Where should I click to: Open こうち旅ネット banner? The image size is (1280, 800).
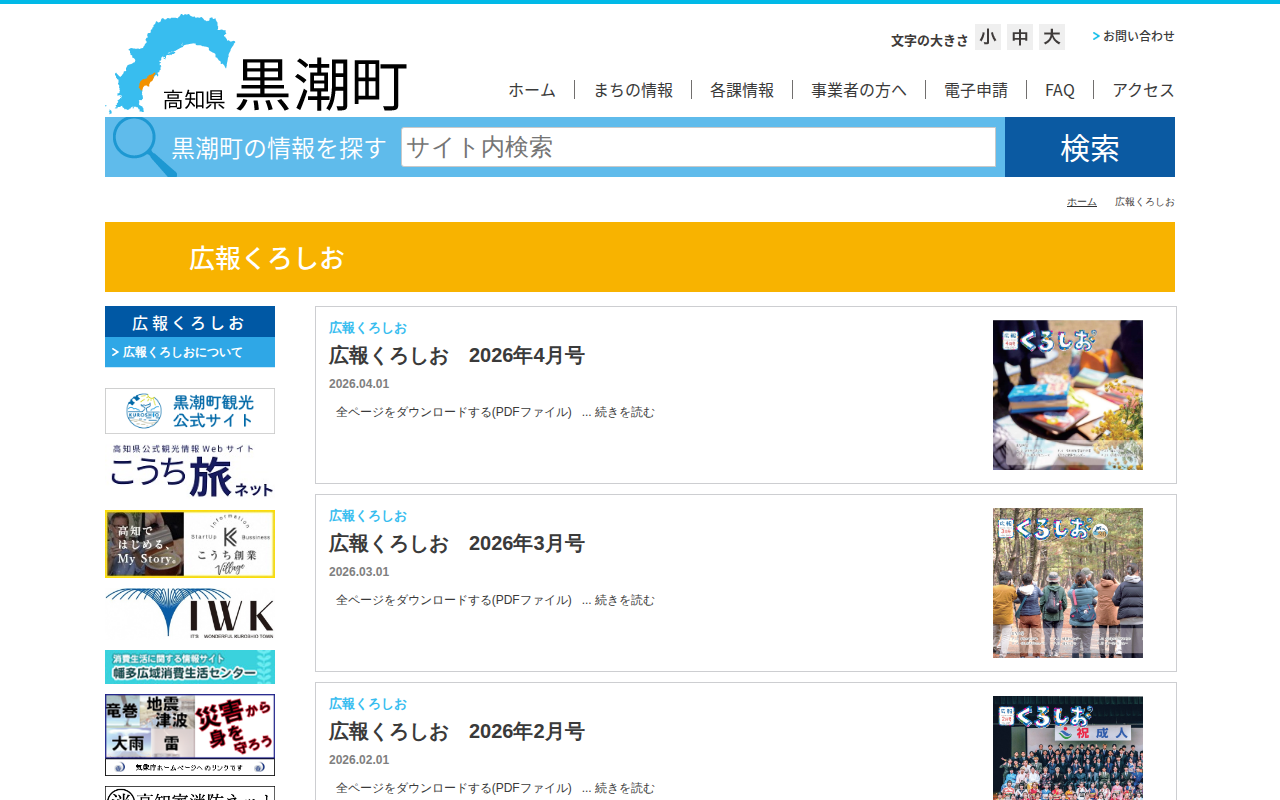tap(190, 471)
